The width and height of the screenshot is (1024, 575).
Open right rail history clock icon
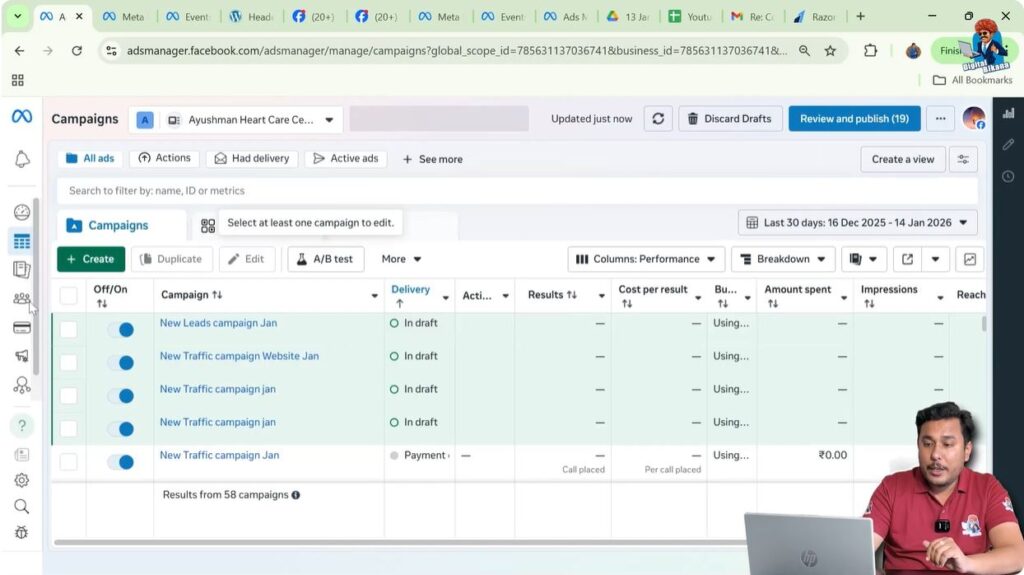click(1009, 176)
